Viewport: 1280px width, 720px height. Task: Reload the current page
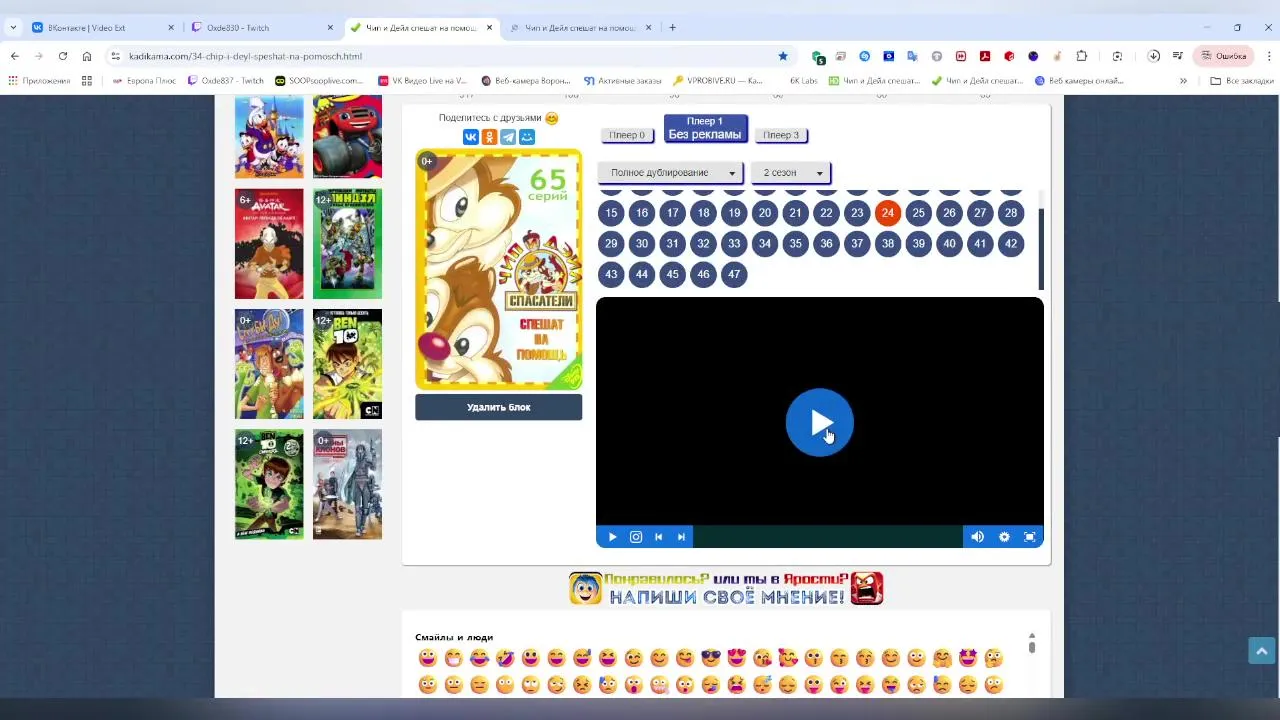[x=63, y=56]
